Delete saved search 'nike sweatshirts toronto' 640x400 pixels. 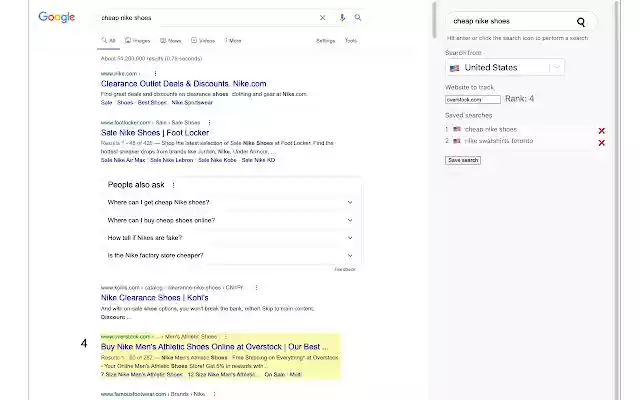(x=602, y=143)
